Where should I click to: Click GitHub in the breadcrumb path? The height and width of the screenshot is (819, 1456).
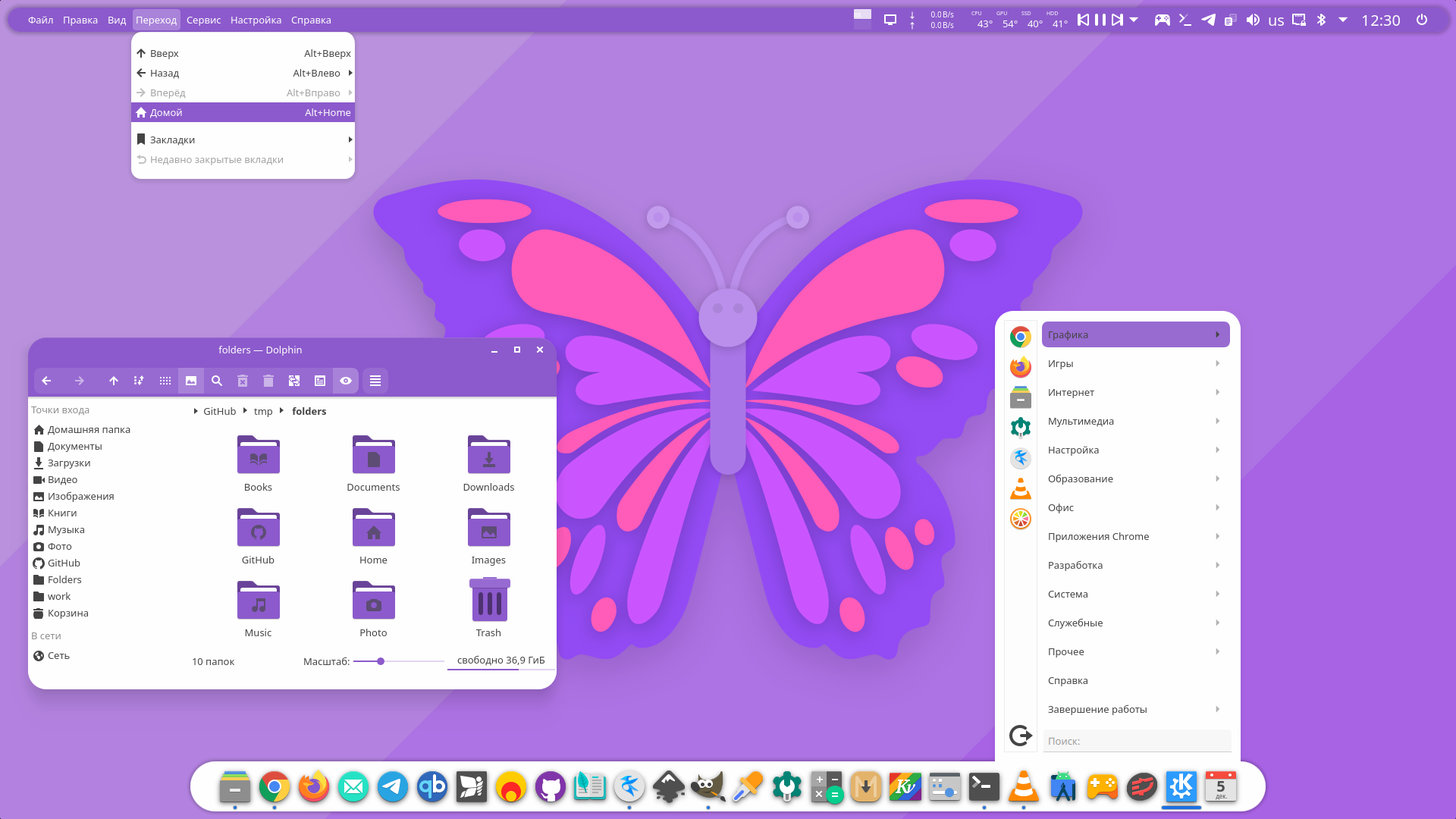coord(219,411)
